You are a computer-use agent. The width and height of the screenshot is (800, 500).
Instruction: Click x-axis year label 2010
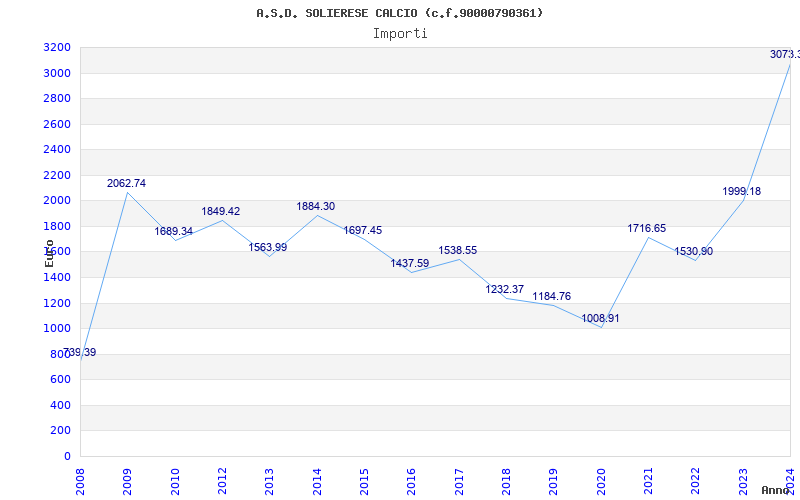pos(174,482)
